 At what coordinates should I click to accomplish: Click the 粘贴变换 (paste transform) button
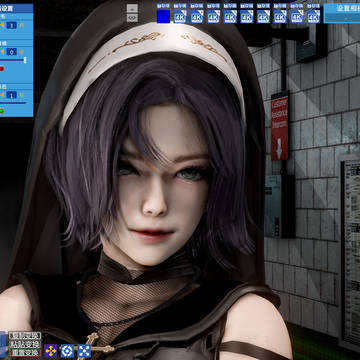click(x=25, y=344)
